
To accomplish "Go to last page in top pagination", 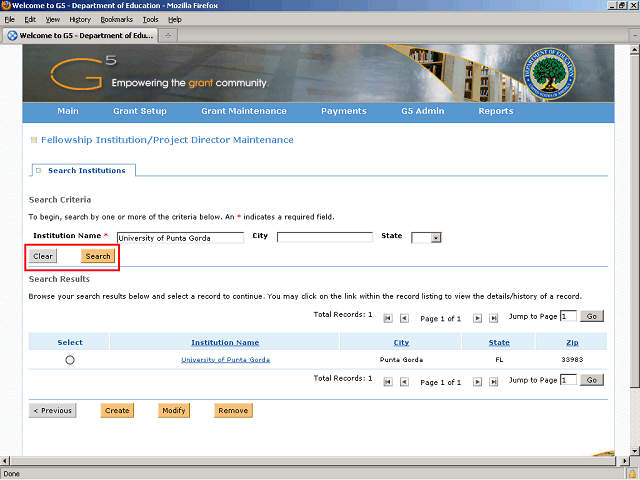I will 493,318.
